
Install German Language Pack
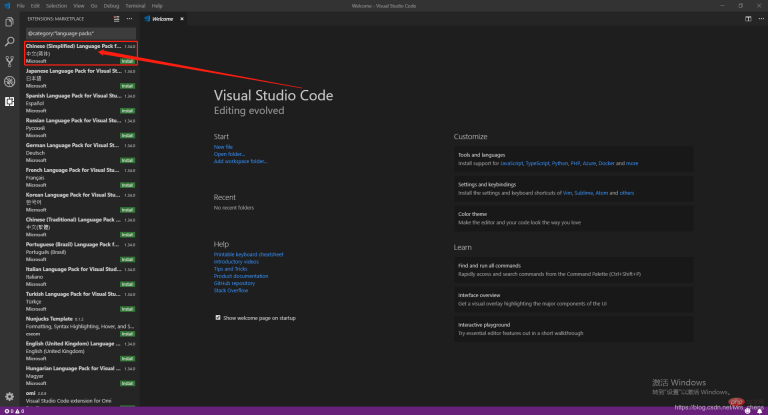click(x=127, y=160)
